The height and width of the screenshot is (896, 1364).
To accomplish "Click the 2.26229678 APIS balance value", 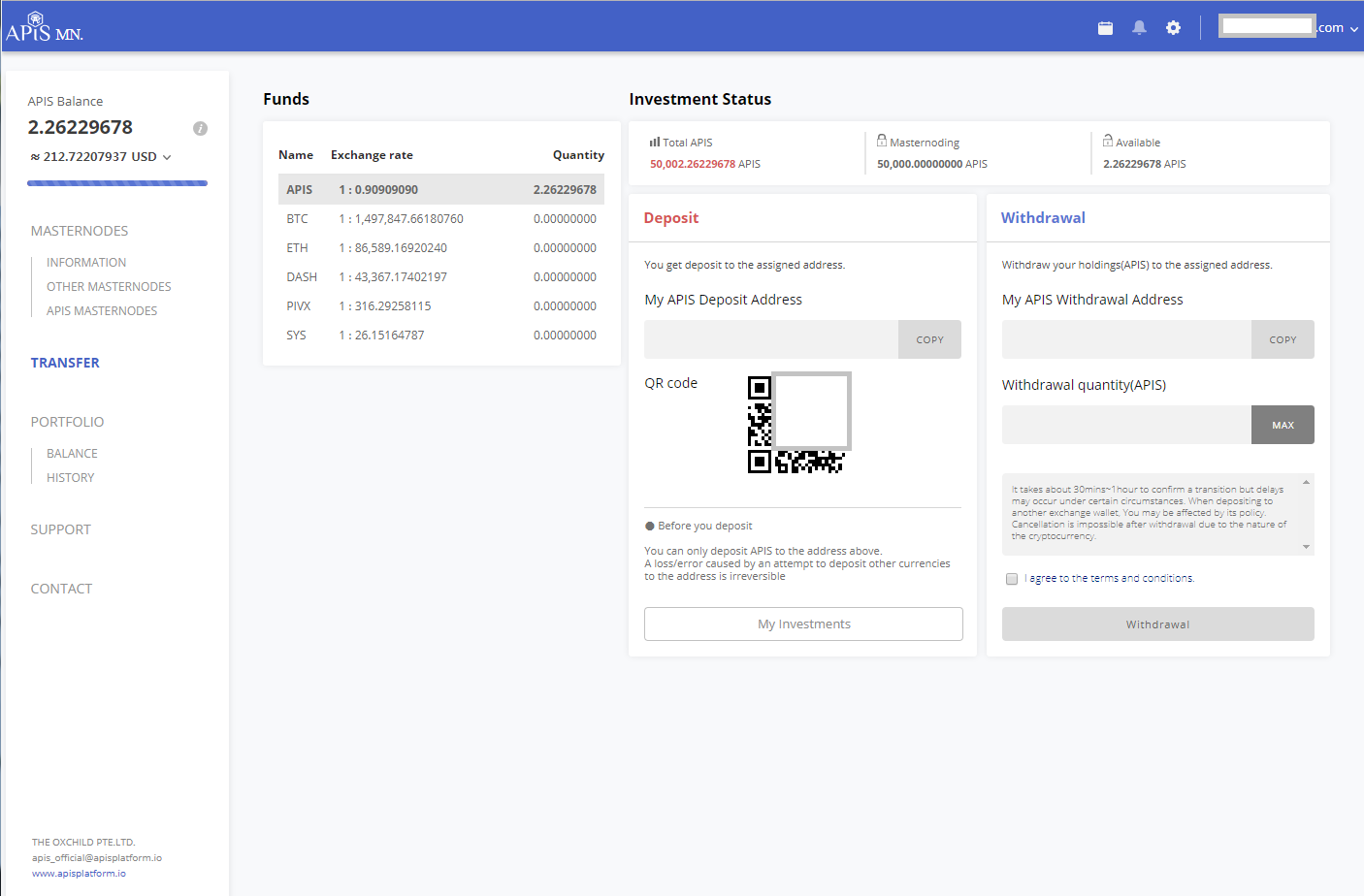I will coord(81,127).
